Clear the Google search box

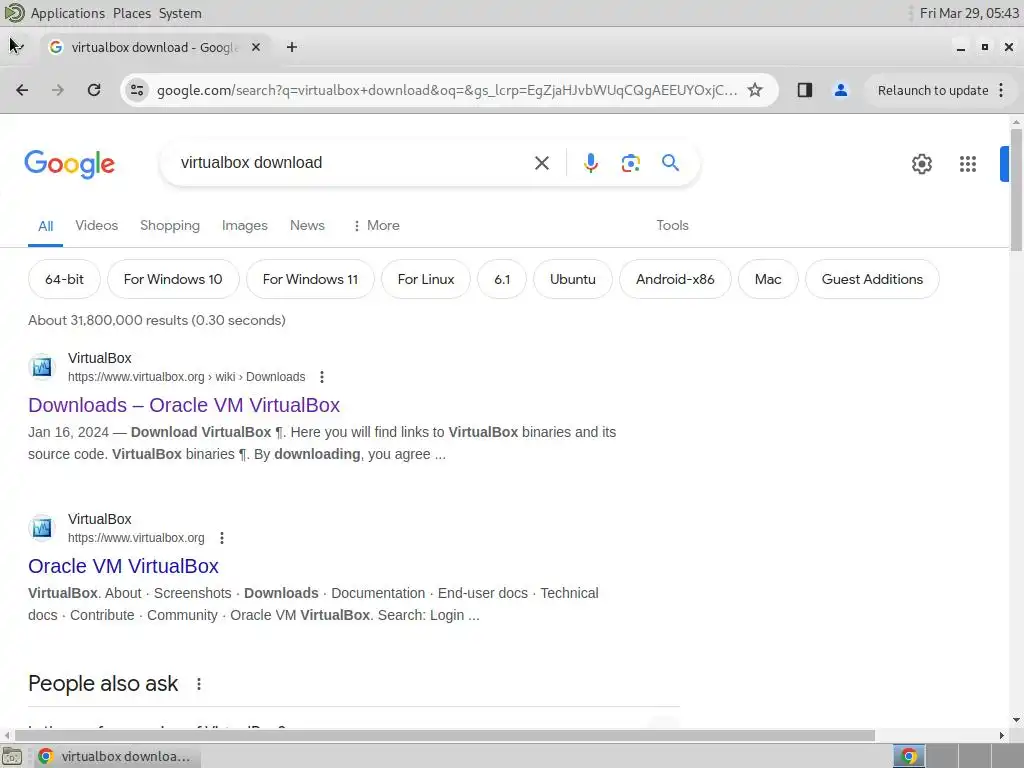[x=542, y=163]
